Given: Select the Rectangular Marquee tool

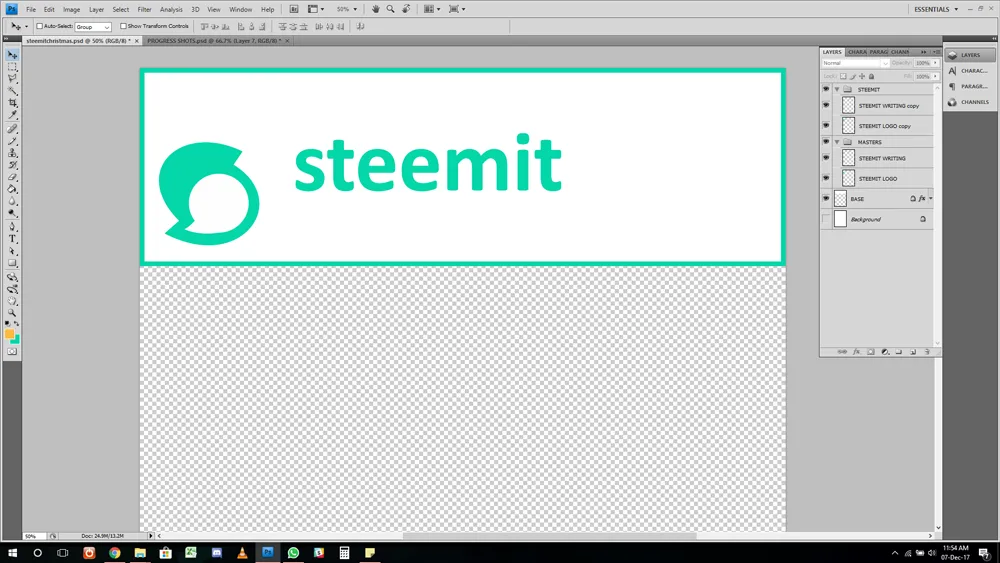Looking at the screenshot, I should 12,67.
